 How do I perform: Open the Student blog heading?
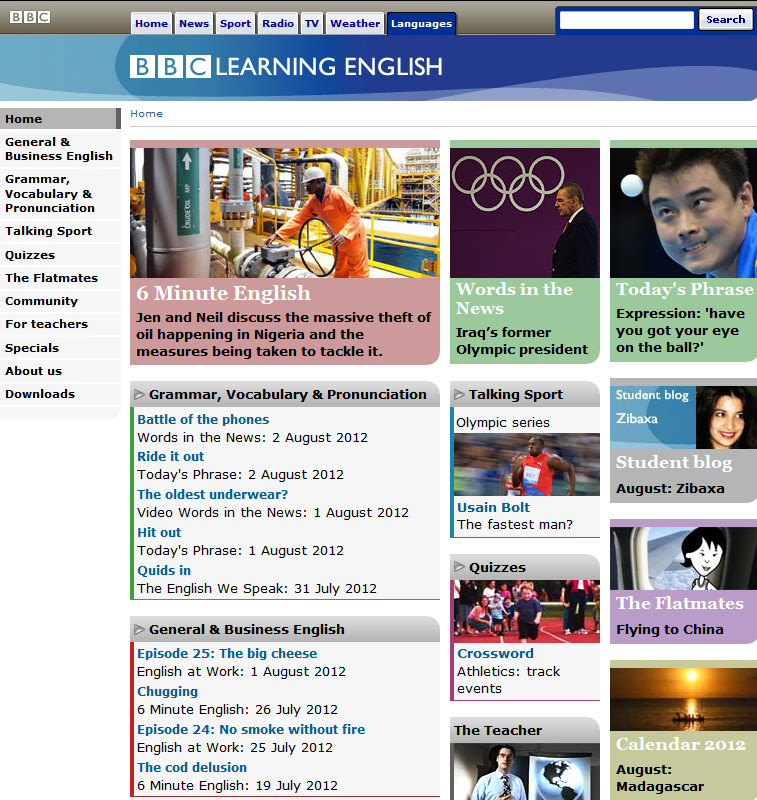(x=674, y=462)
